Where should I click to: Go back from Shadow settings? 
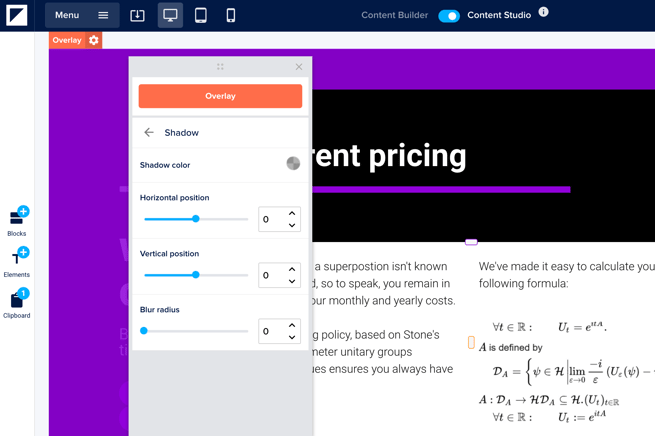click(149, 133)
